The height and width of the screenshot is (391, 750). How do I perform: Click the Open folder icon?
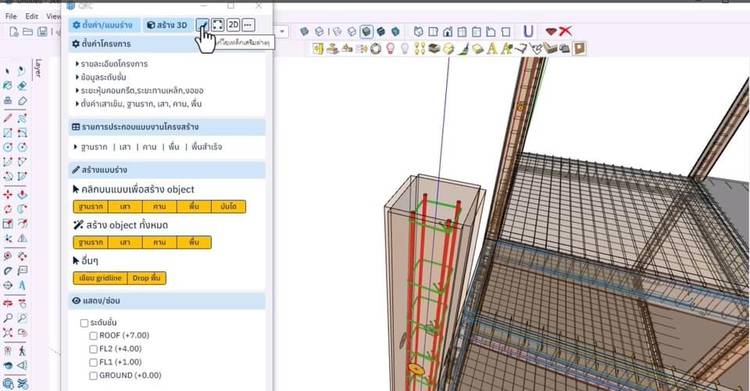point(28,32)
